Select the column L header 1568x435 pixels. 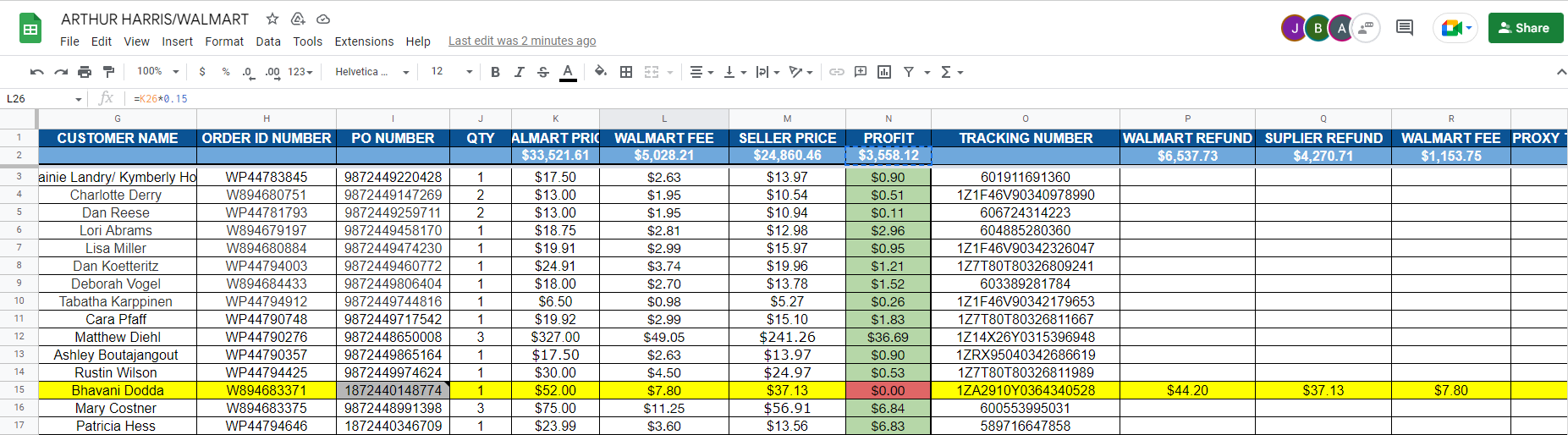pos(664,118)
